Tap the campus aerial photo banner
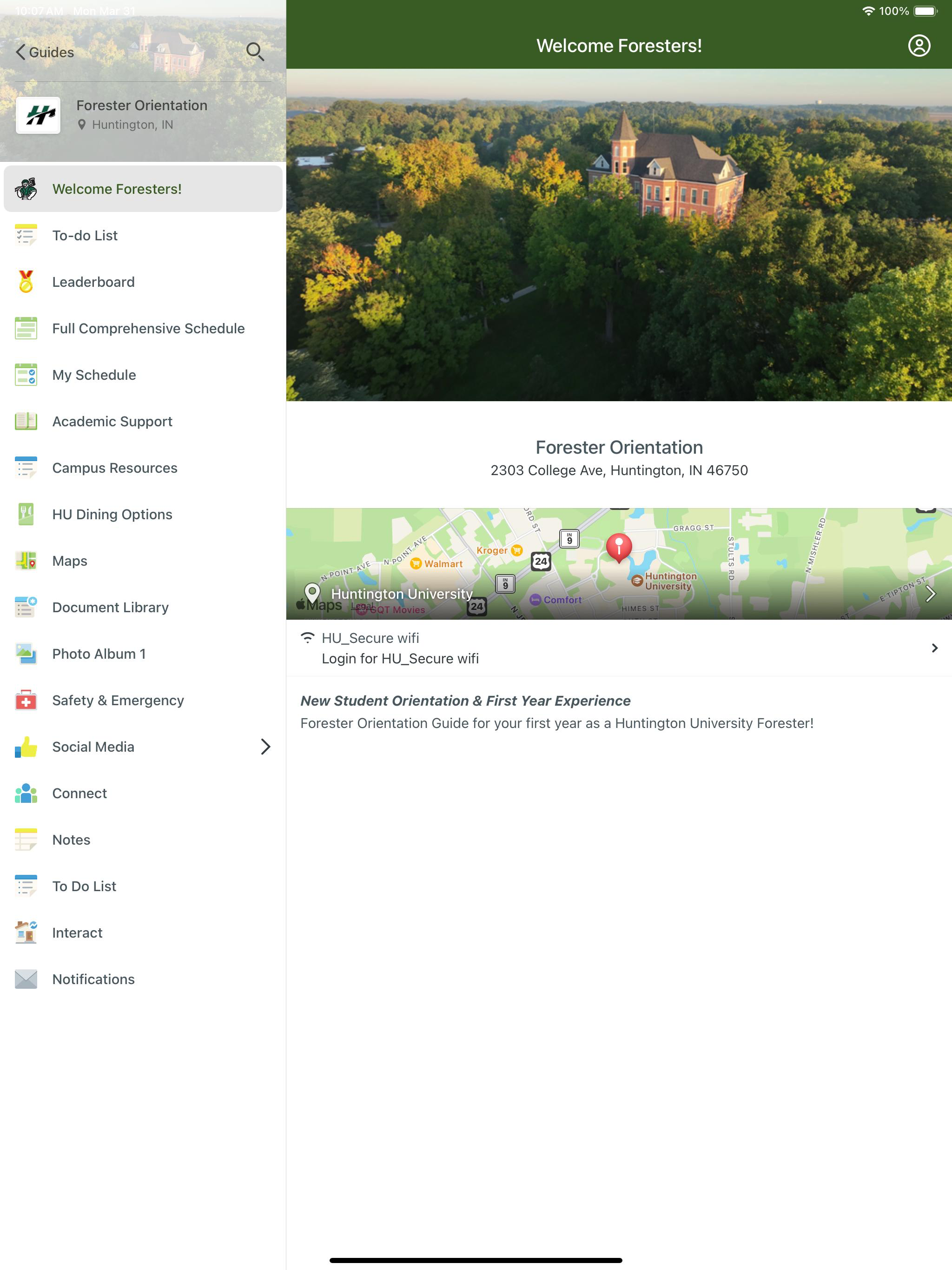 (x=619, y=235)
